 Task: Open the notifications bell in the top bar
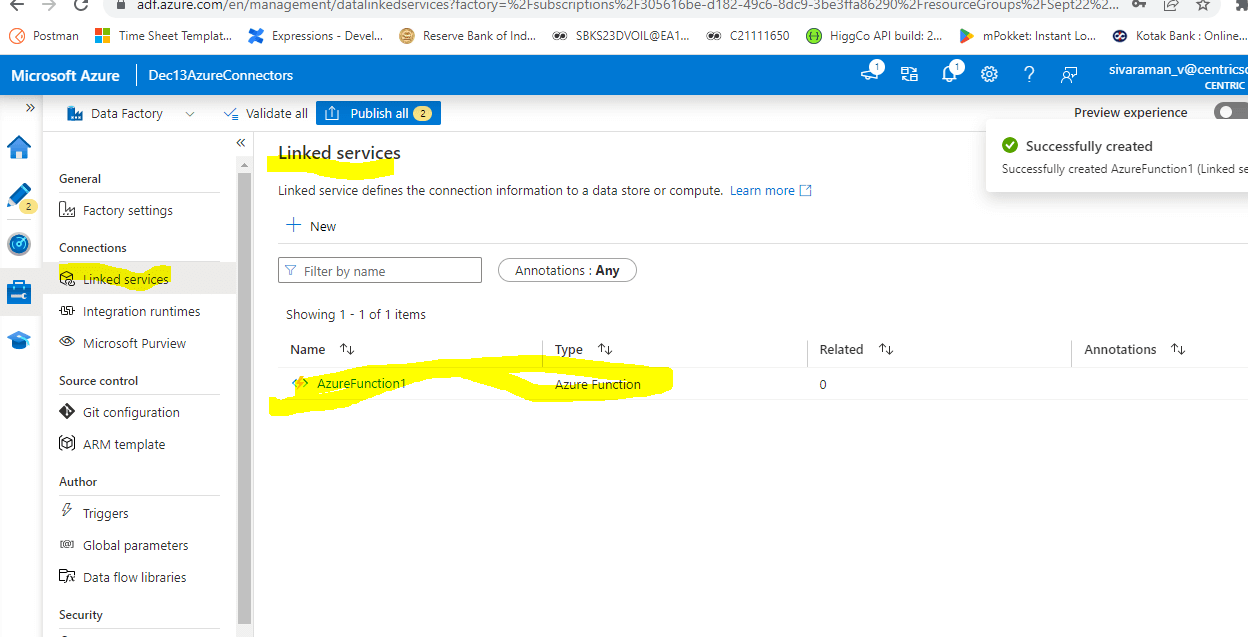pos(949,74)
